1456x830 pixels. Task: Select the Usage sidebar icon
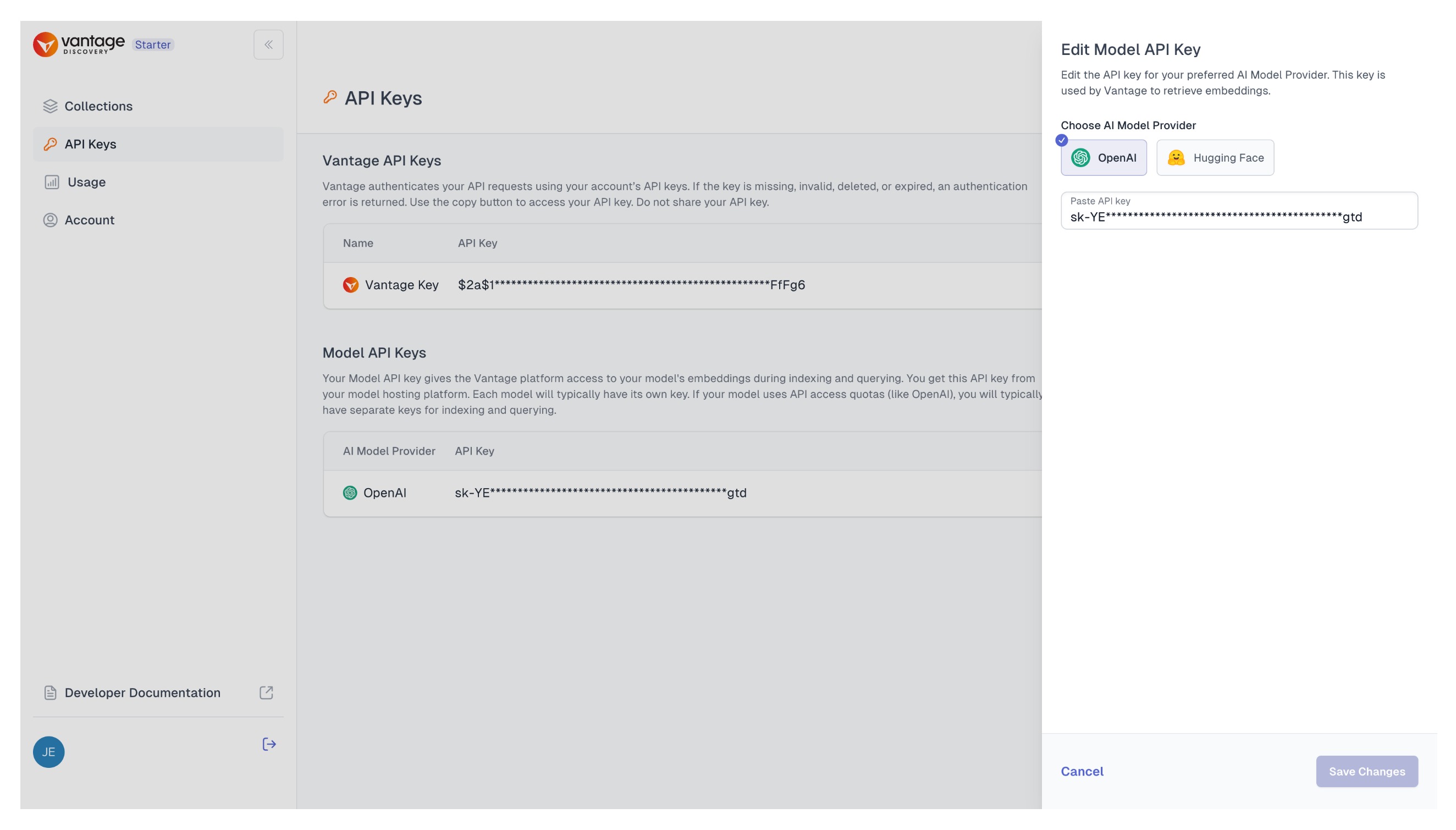pos(51,182)
